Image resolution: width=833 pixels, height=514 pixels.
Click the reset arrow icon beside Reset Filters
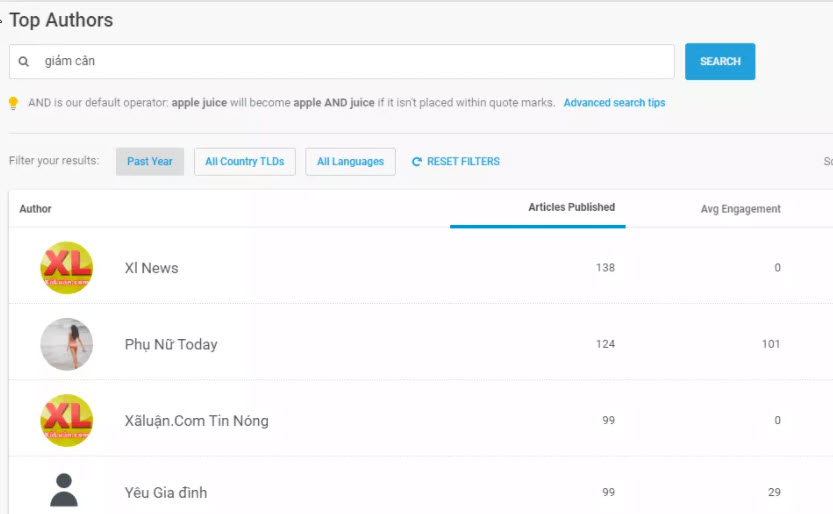(x=417, y=162)
